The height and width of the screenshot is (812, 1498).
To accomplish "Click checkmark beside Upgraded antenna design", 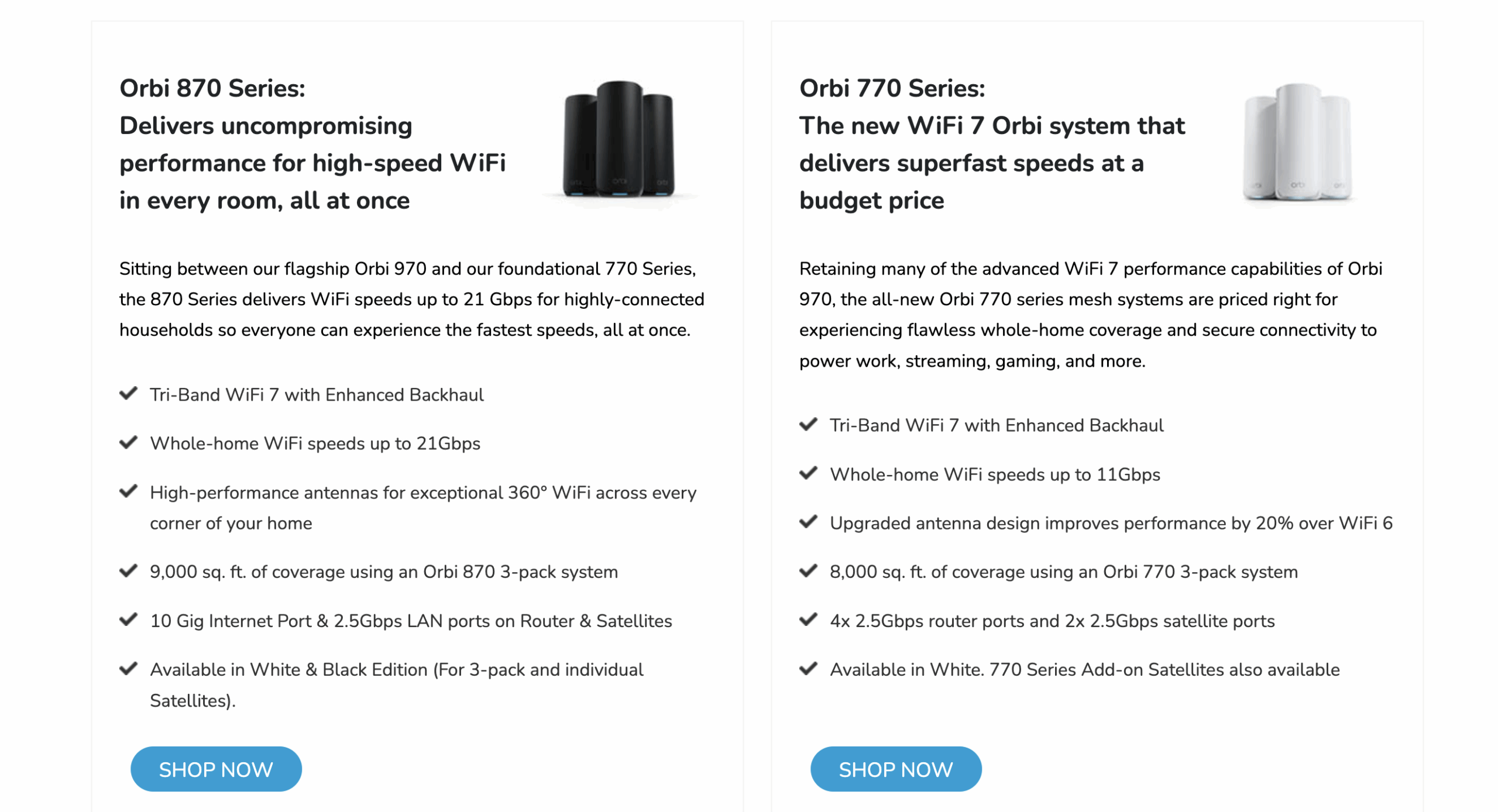I will click(x=808, y=521).
